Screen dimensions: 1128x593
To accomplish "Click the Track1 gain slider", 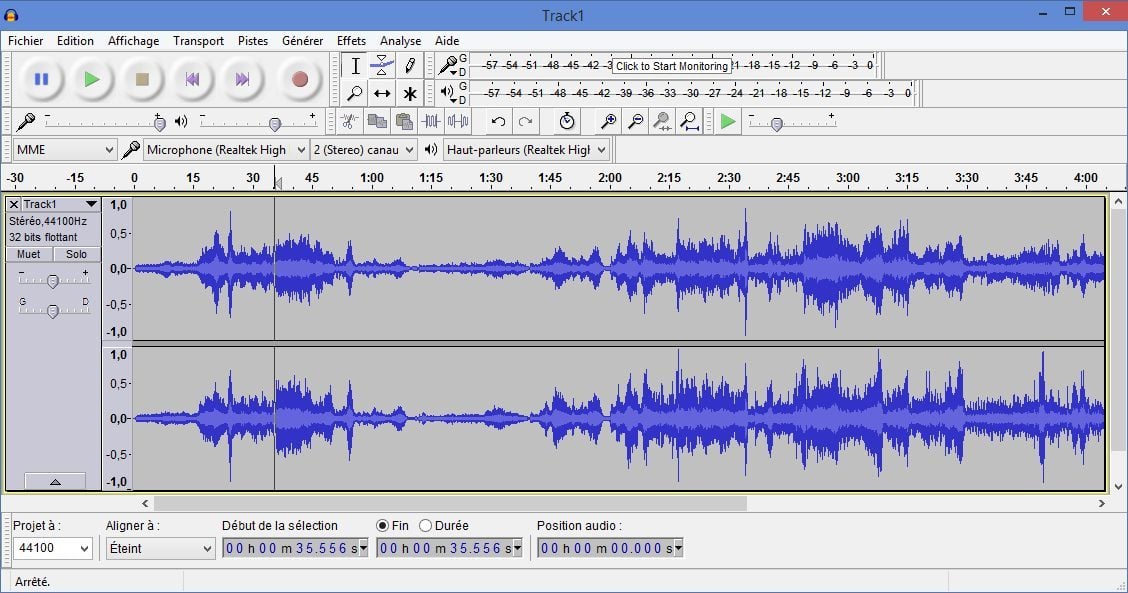I will pos(53,280).
